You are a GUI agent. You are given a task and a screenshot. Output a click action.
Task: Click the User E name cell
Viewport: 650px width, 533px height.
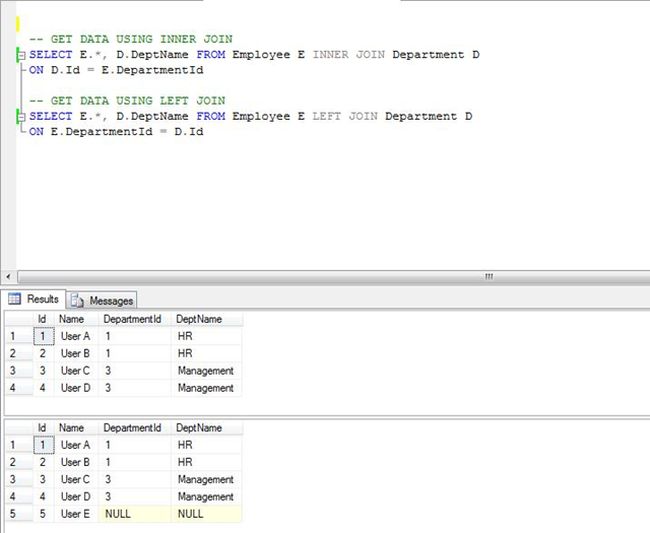(76, 514)
